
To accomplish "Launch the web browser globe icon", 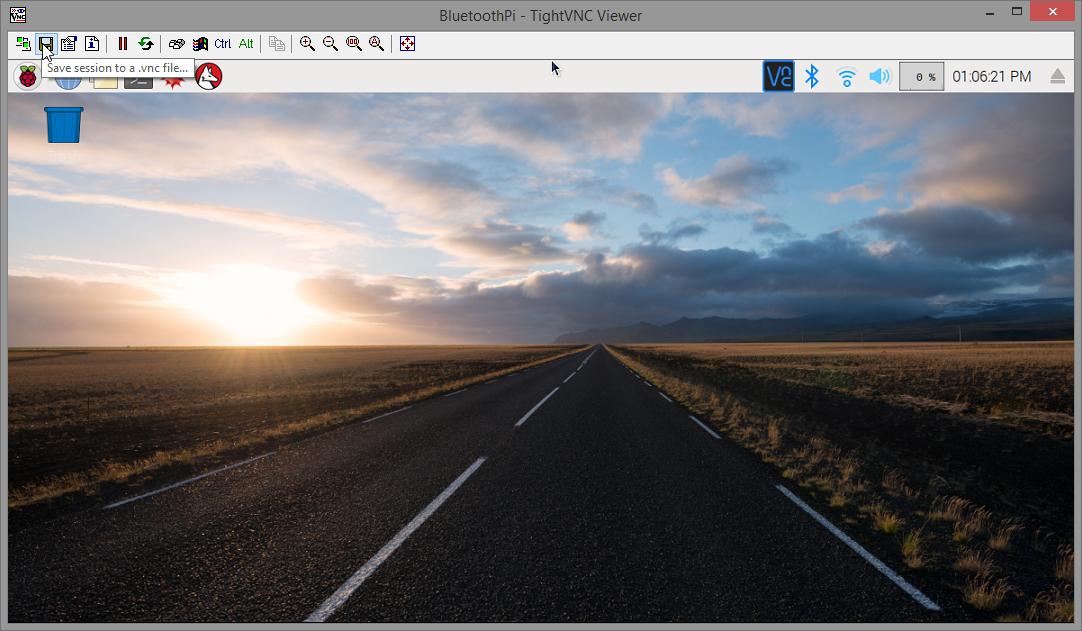I will click(x=68, y=83).
